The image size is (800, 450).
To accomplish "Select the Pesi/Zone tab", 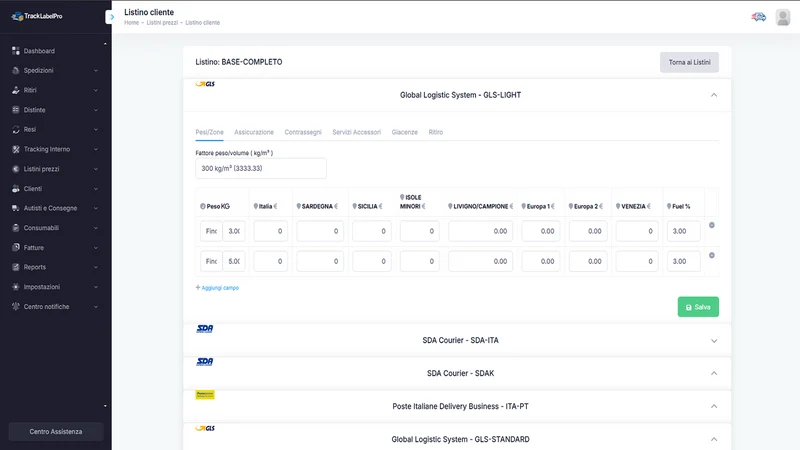I will (209, 132).
